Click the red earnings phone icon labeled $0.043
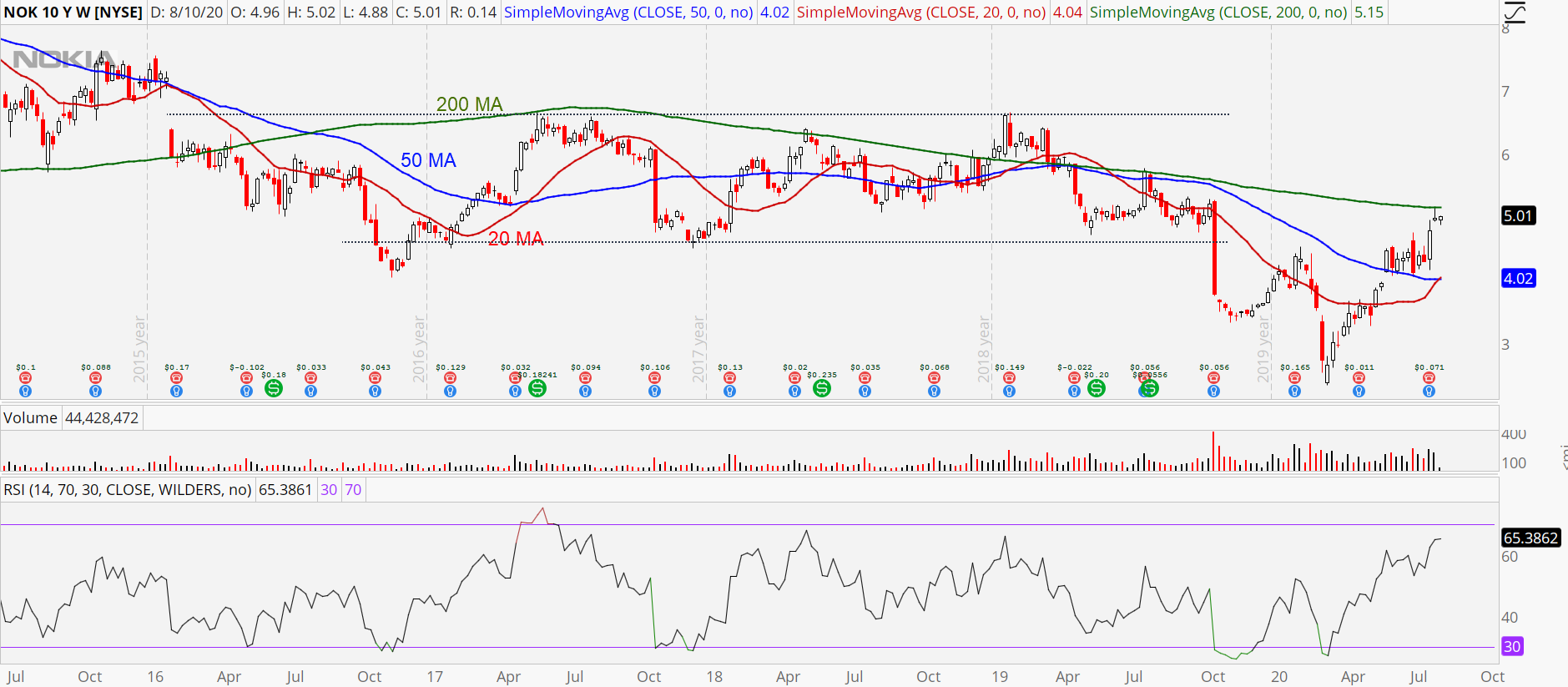 375,378
